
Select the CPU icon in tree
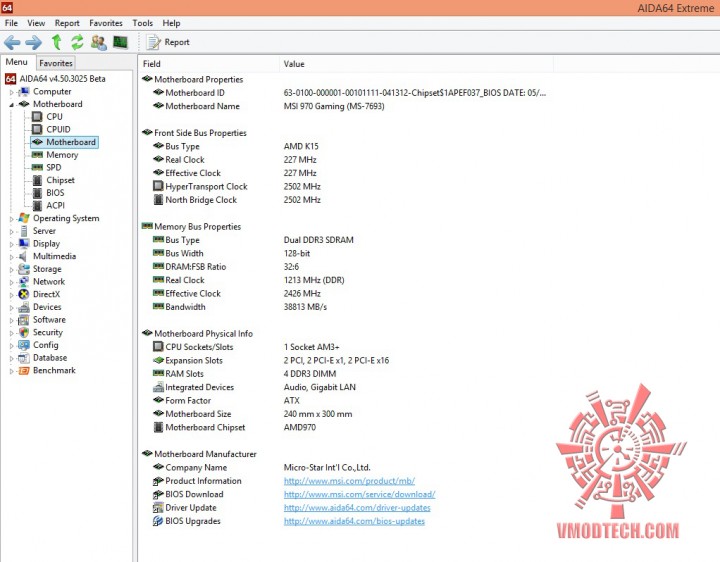click(37, 117)
